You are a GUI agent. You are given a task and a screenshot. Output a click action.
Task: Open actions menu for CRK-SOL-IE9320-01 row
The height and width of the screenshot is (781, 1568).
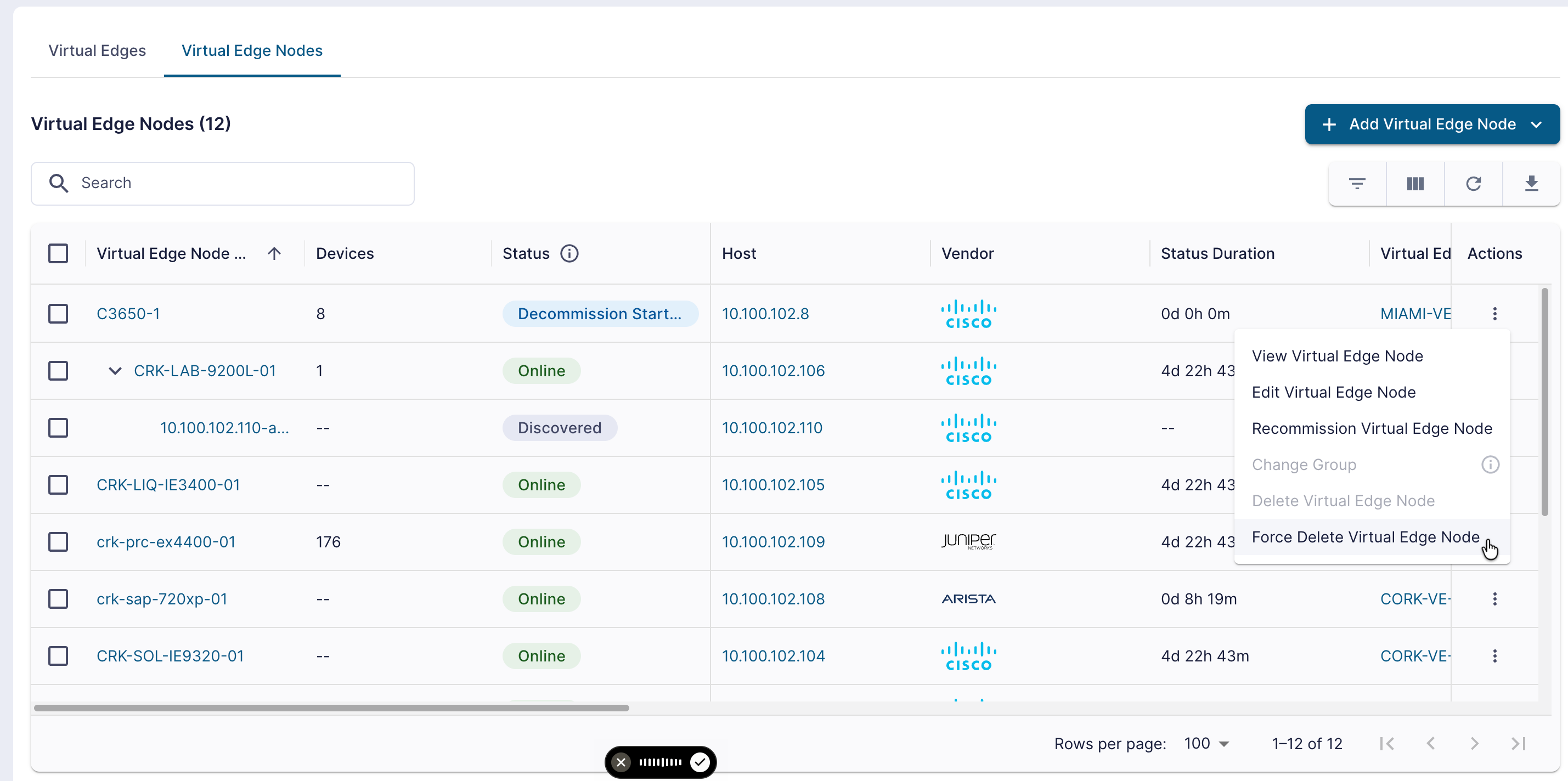1494,655
